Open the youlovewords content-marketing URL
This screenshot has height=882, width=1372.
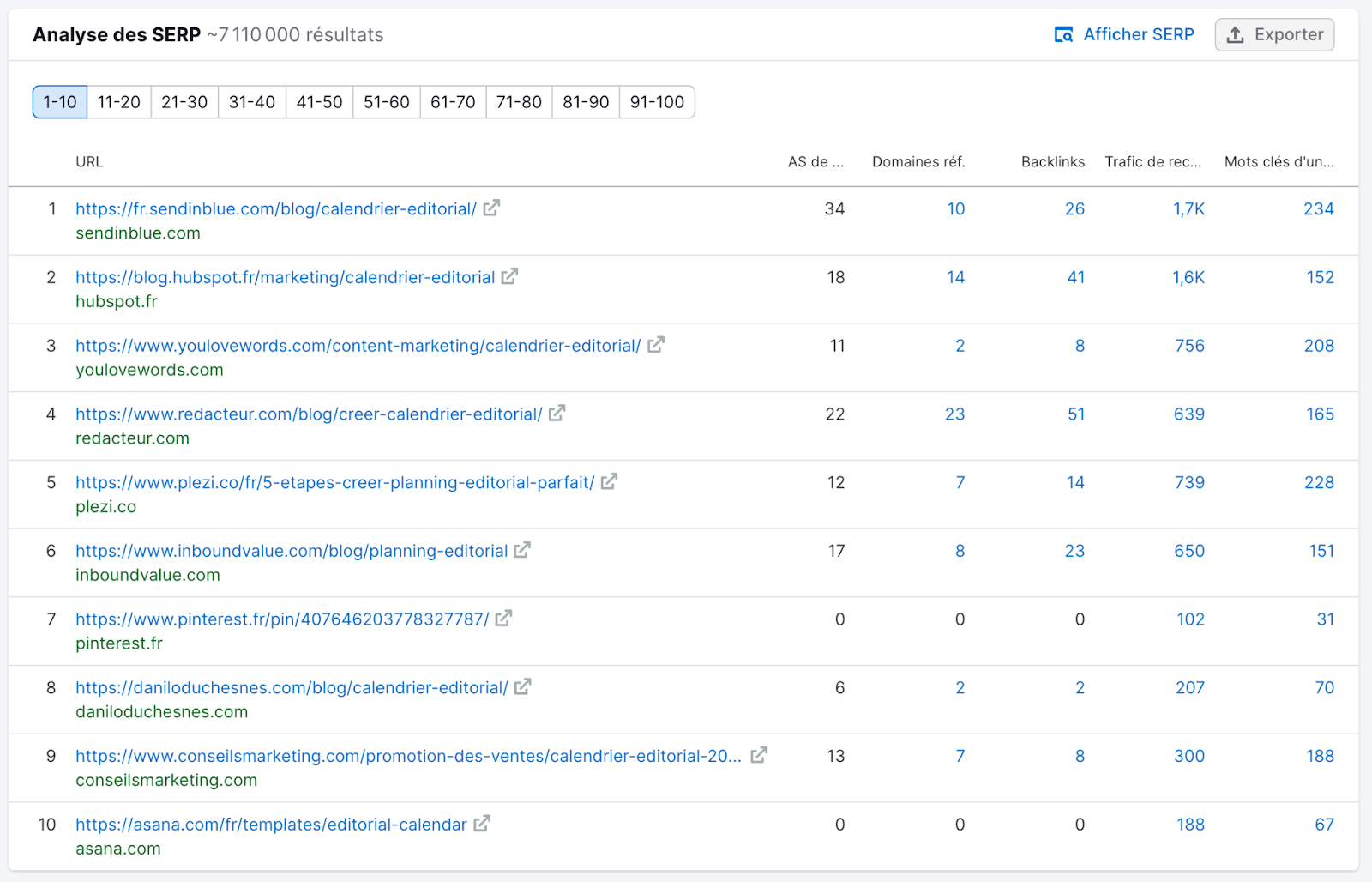click(358, 346)
